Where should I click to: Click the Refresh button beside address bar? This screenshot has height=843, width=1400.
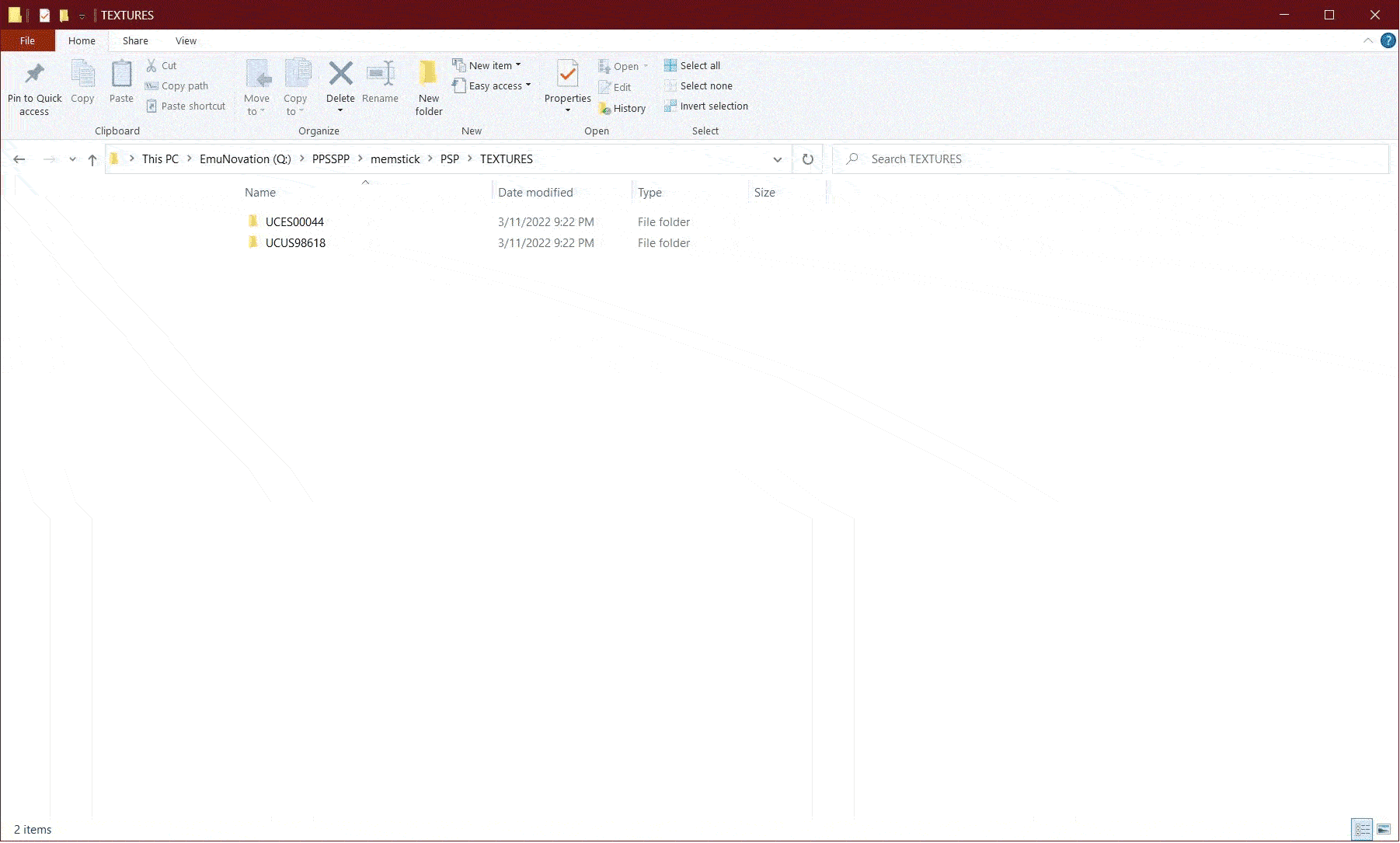click(808, 159)
